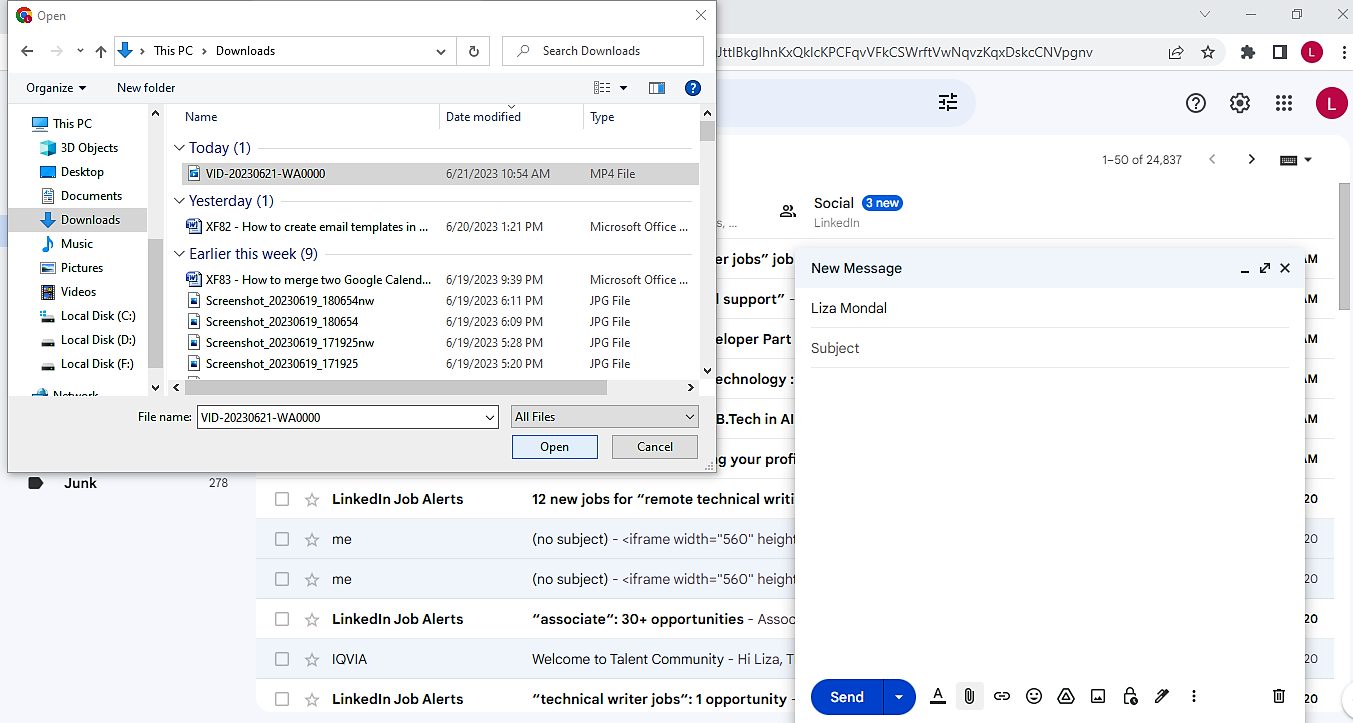Click the vertical scrollbar of the file list

click(707, 131)
